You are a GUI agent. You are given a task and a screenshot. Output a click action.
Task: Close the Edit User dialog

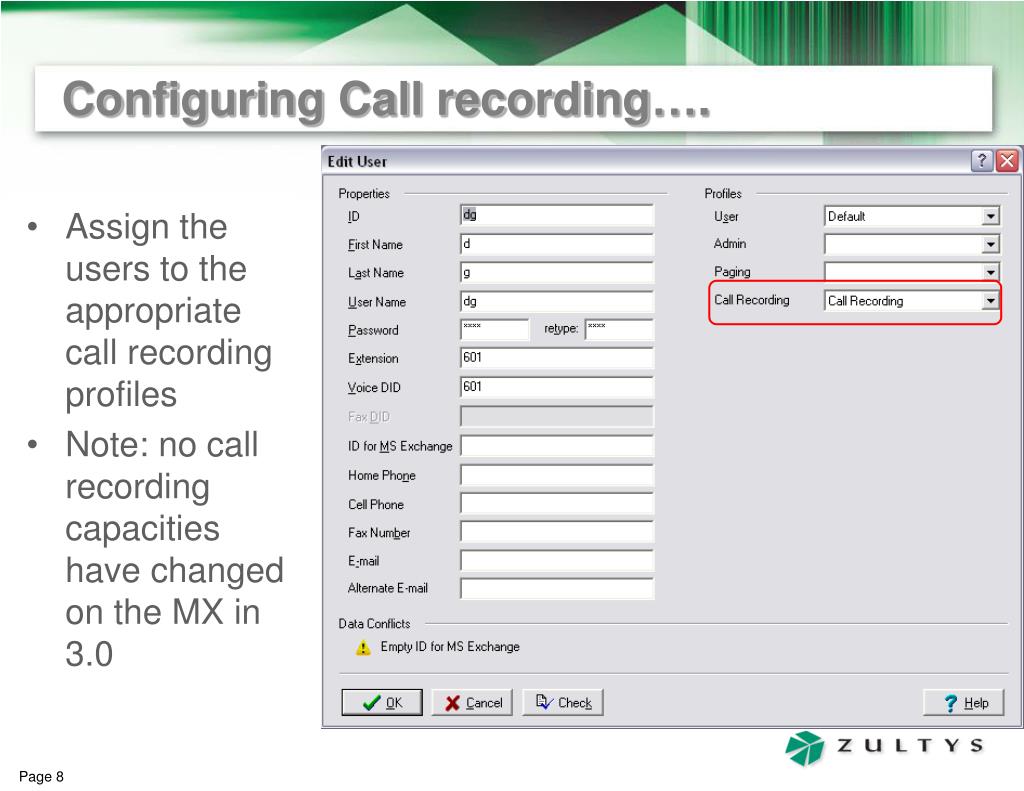pos(1007,160)
